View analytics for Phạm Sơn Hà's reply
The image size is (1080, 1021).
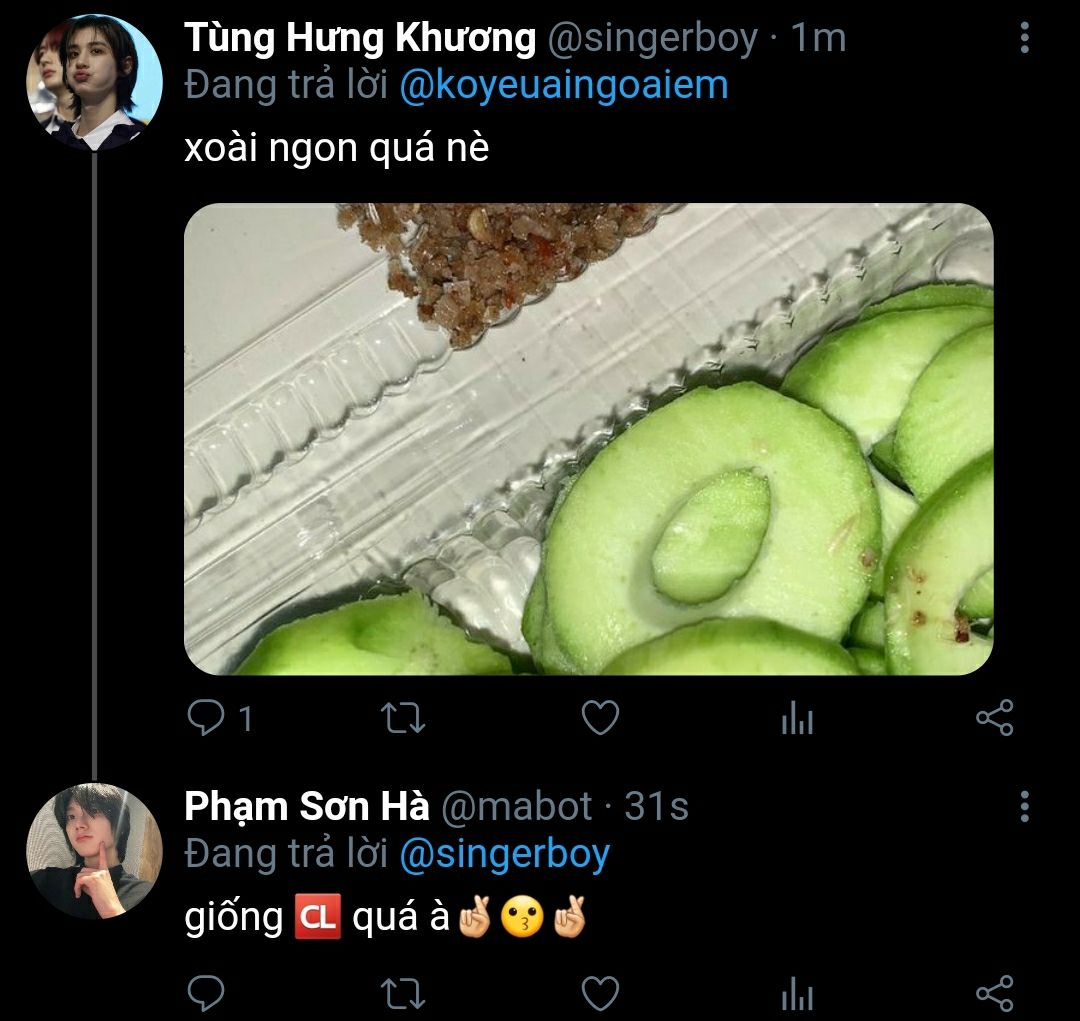tap(797, 993)
